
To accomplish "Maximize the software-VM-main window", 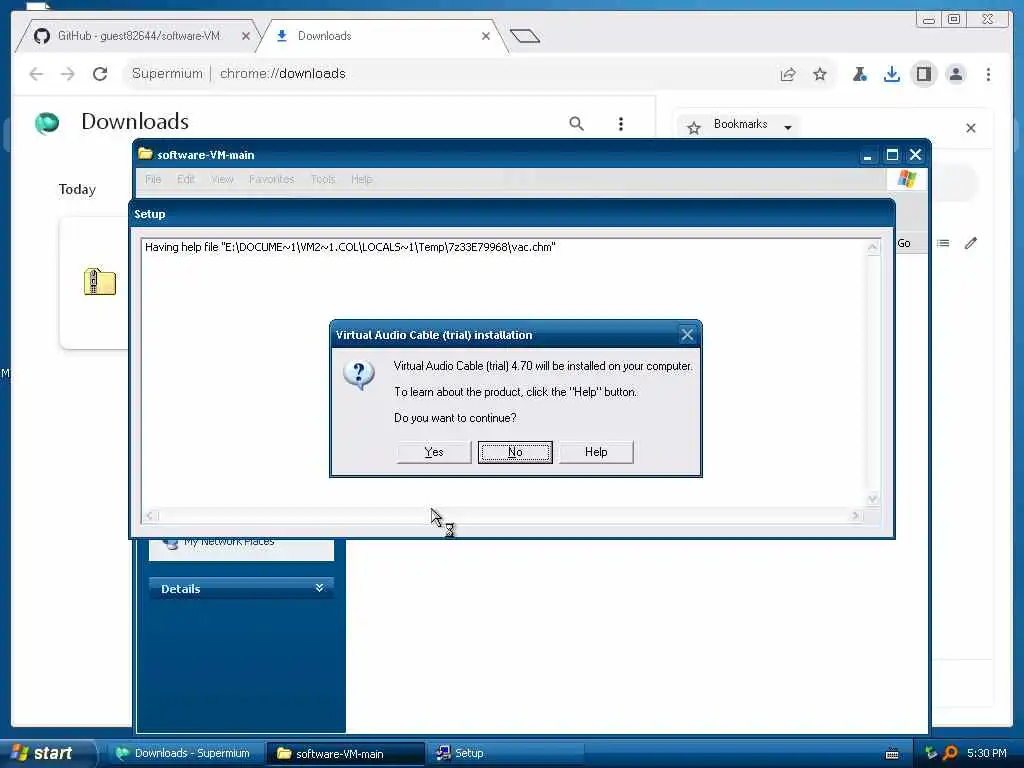I will [x=891, y=155].
